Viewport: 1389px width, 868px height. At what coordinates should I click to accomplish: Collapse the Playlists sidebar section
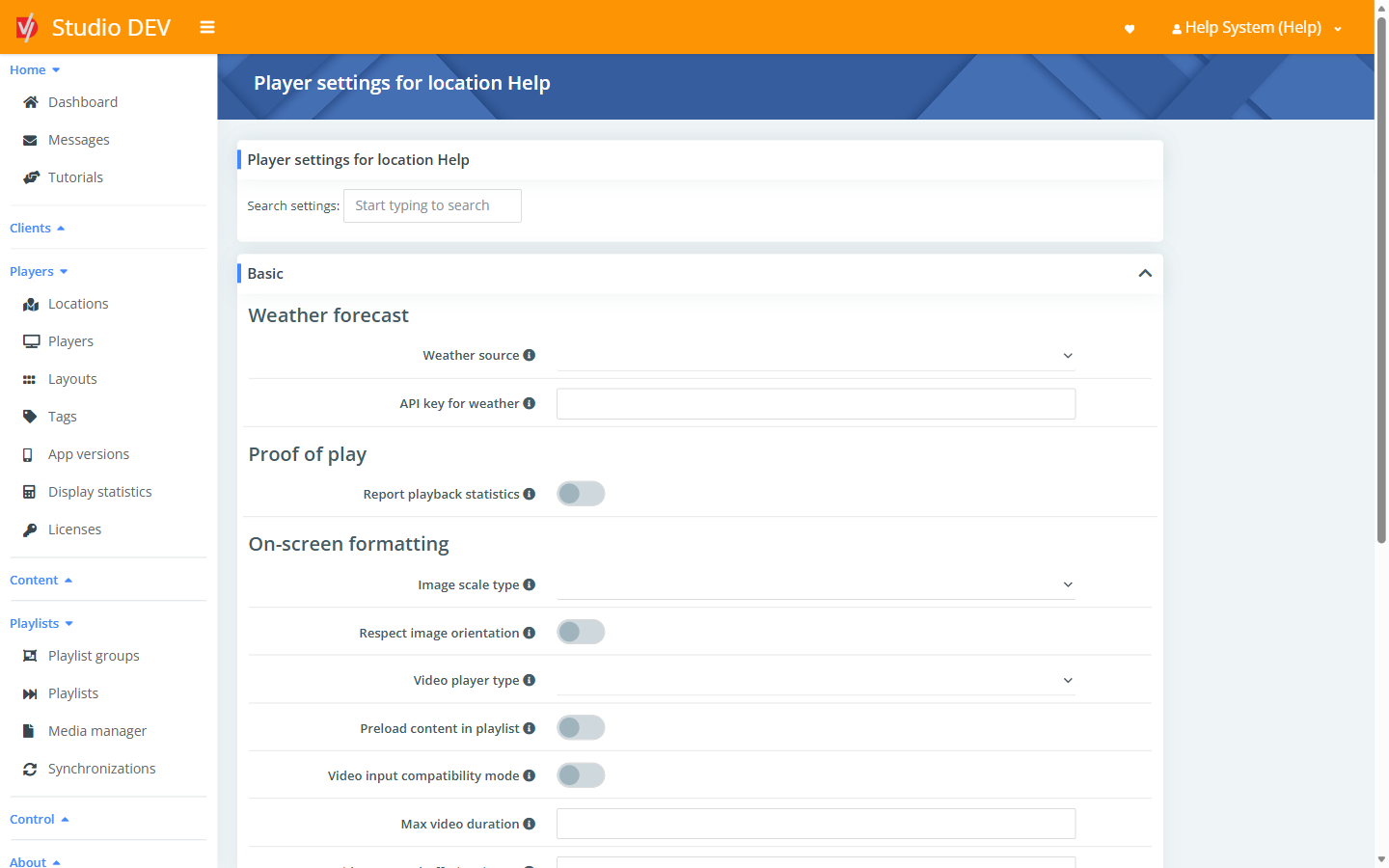point(41,624)
